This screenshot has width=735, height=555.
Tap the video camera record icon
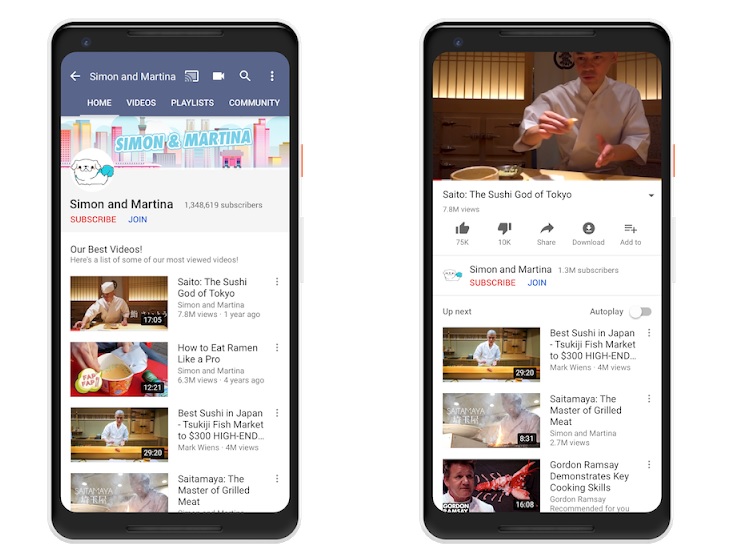click(x=218, y=76)
